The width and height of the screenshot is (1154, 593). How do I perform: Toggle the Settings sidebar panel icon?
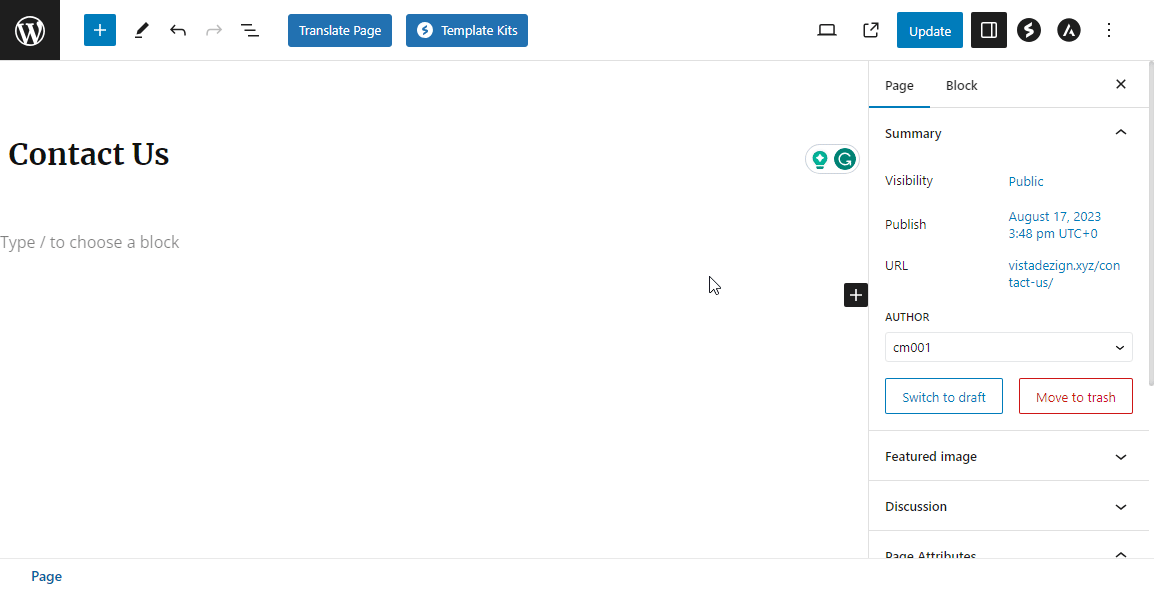(x=988, y=30)
